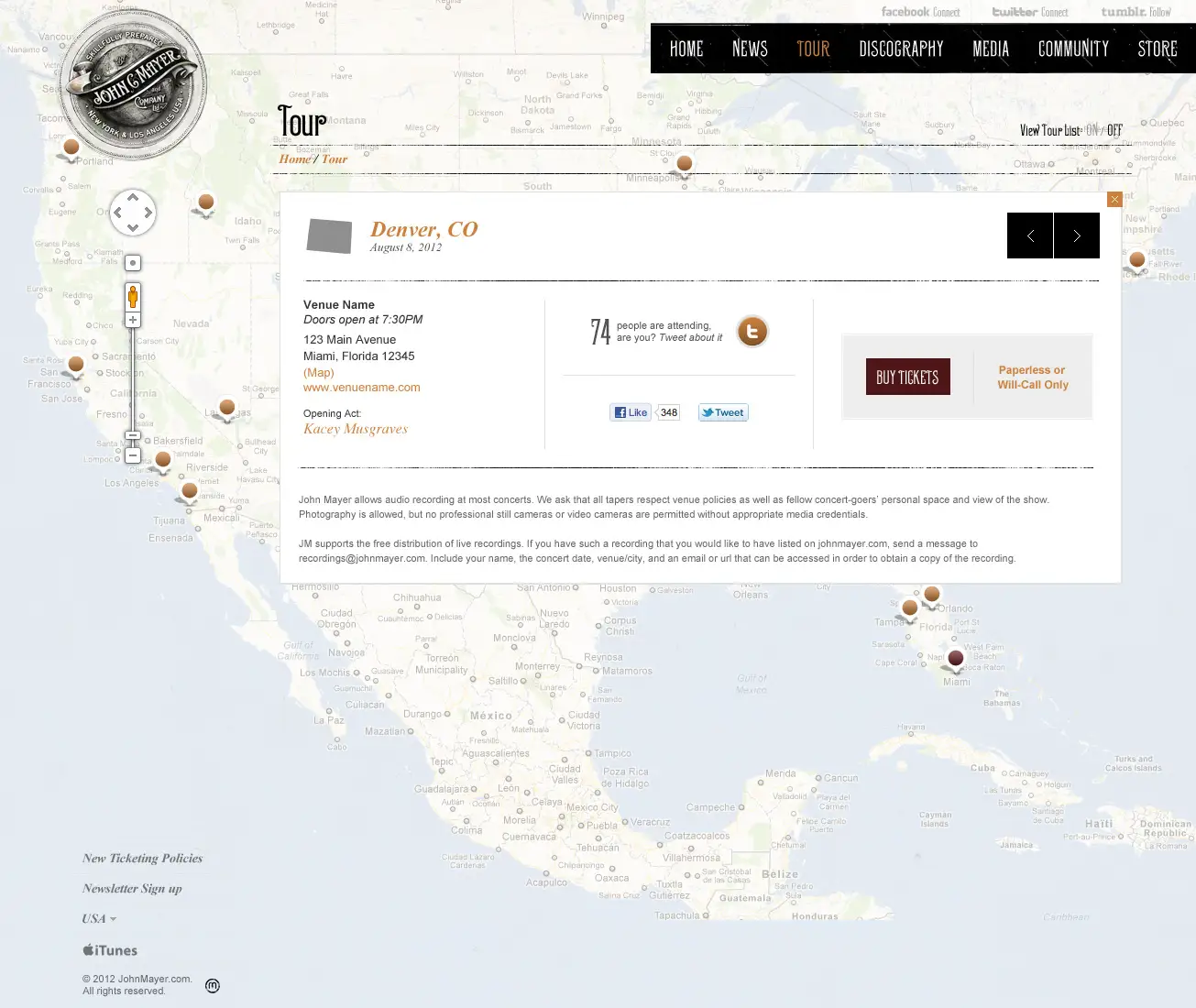Click the Facebook like count 348
This screenshot has height=1008, width=1196.
[x=669, y=412]
